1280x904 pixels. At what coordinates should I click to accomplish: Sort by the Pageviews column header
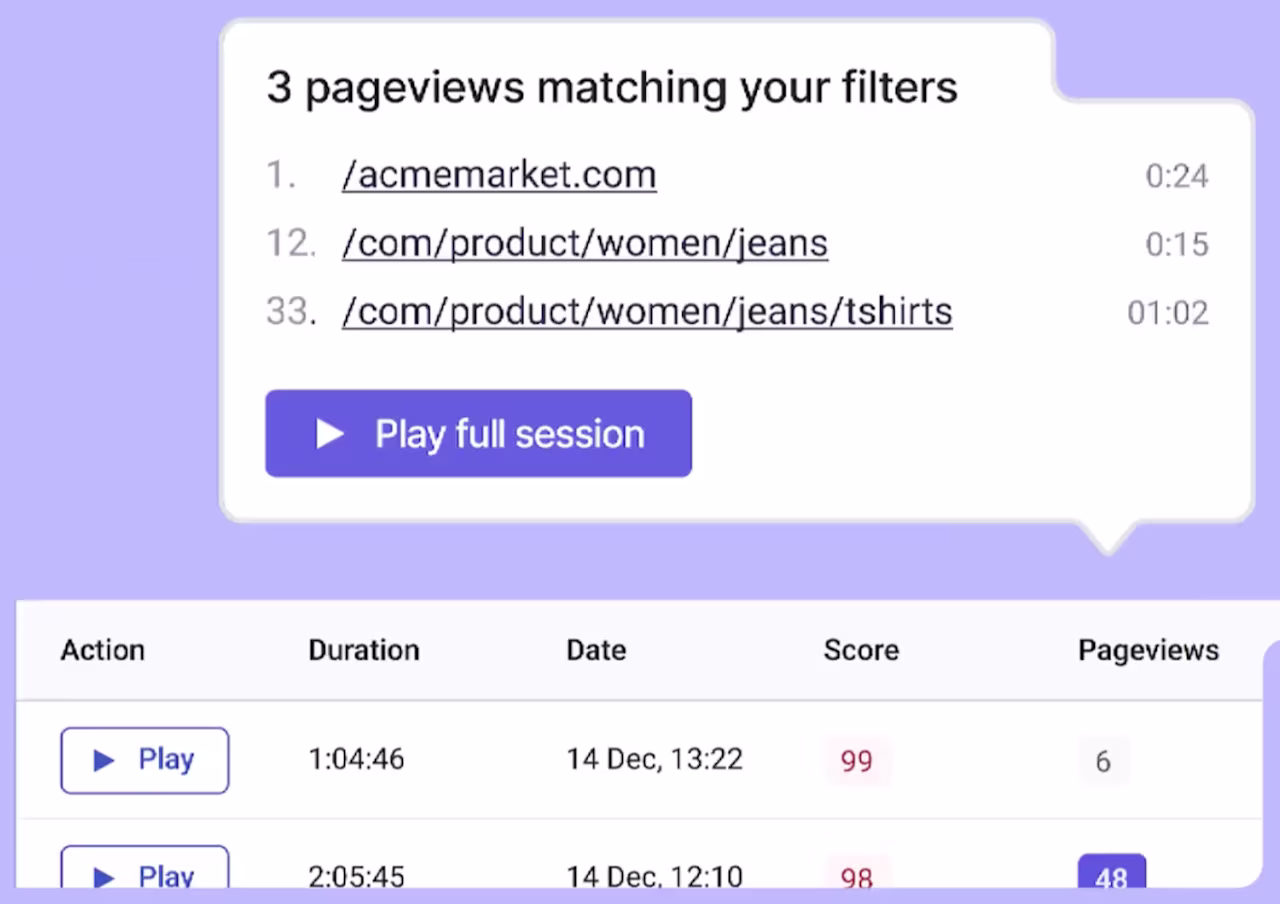[x=1148, y=650]
